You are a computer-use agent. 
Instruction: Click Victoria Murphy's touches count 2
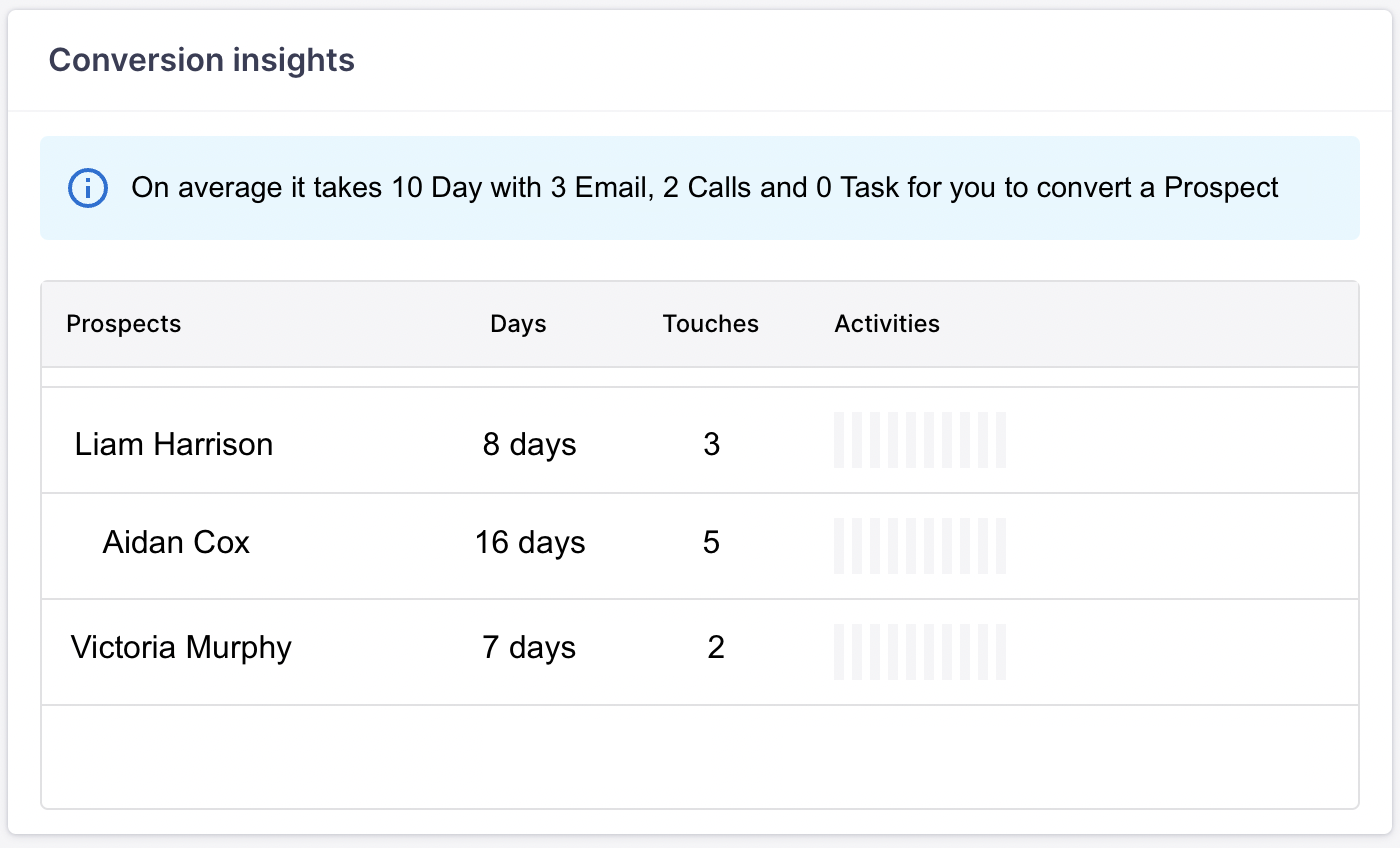tap(715, 647)
